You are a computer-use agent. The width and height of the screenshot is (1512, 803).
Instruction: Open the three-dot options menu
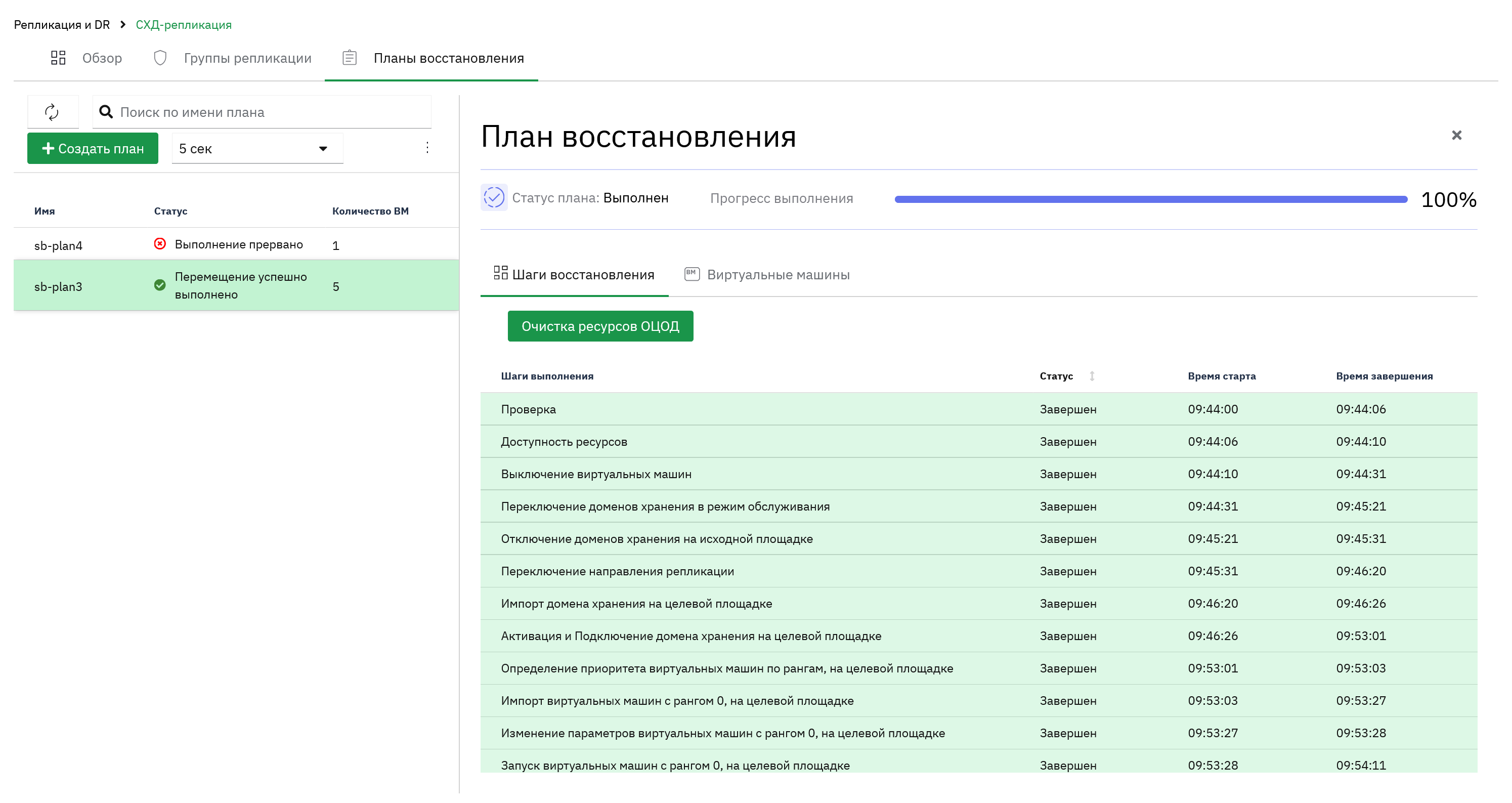click(x=427, y=148)
